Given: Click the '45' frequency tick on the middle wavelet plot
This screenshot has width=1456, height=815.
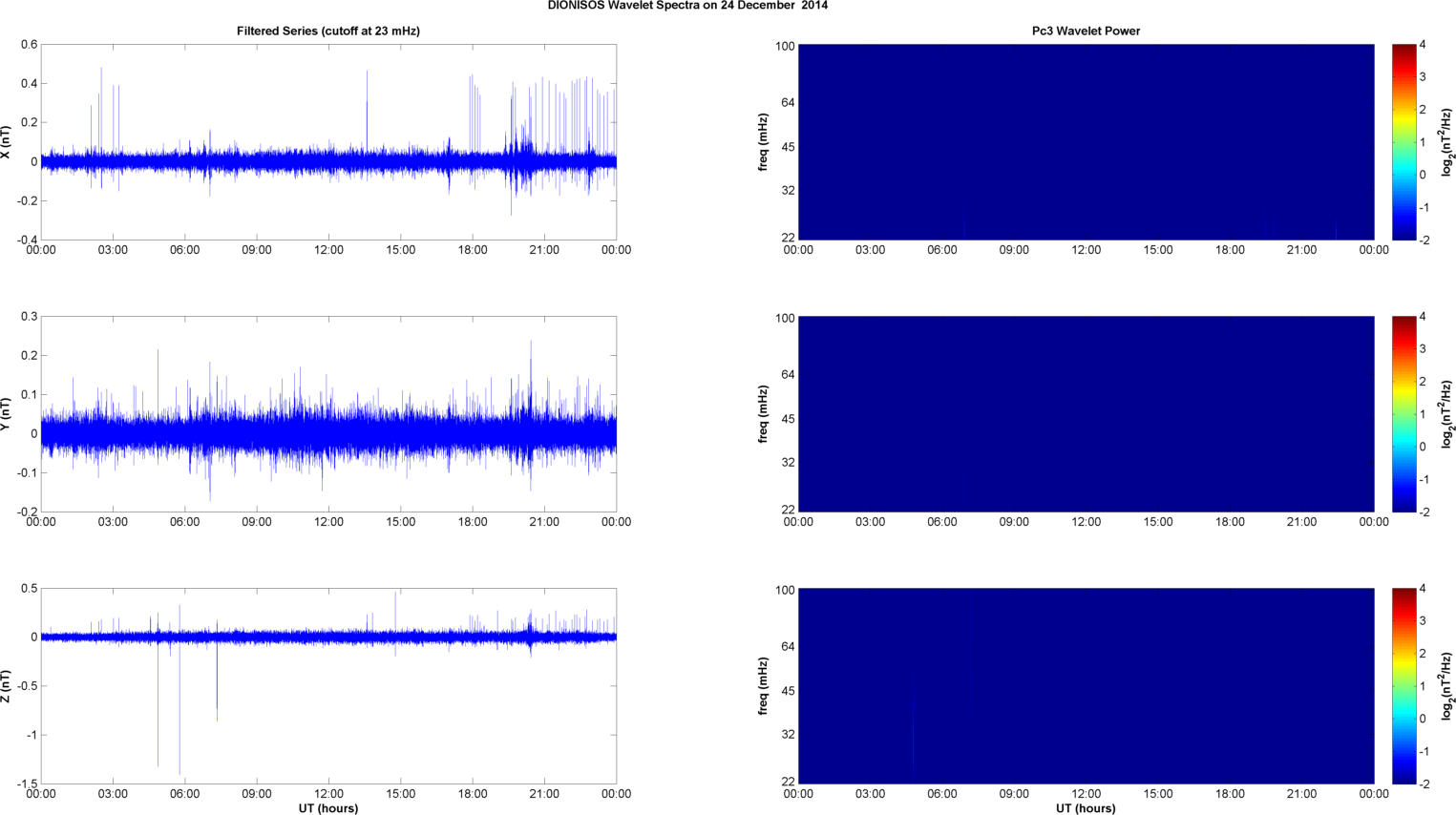Looking at the screenshot, I should (788, 420).
